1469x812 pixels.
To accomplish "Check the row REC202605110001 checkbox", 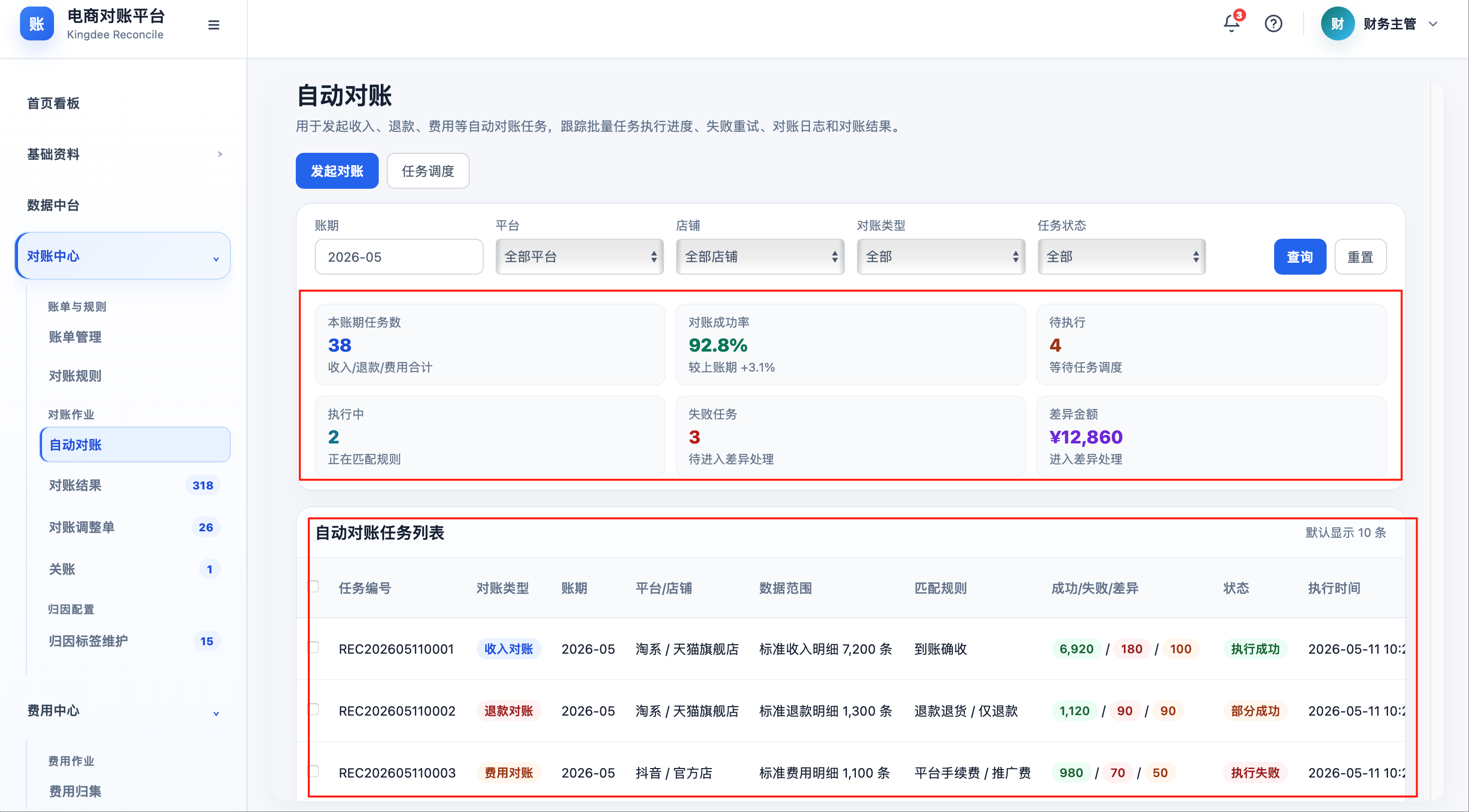I will point(313,647).
